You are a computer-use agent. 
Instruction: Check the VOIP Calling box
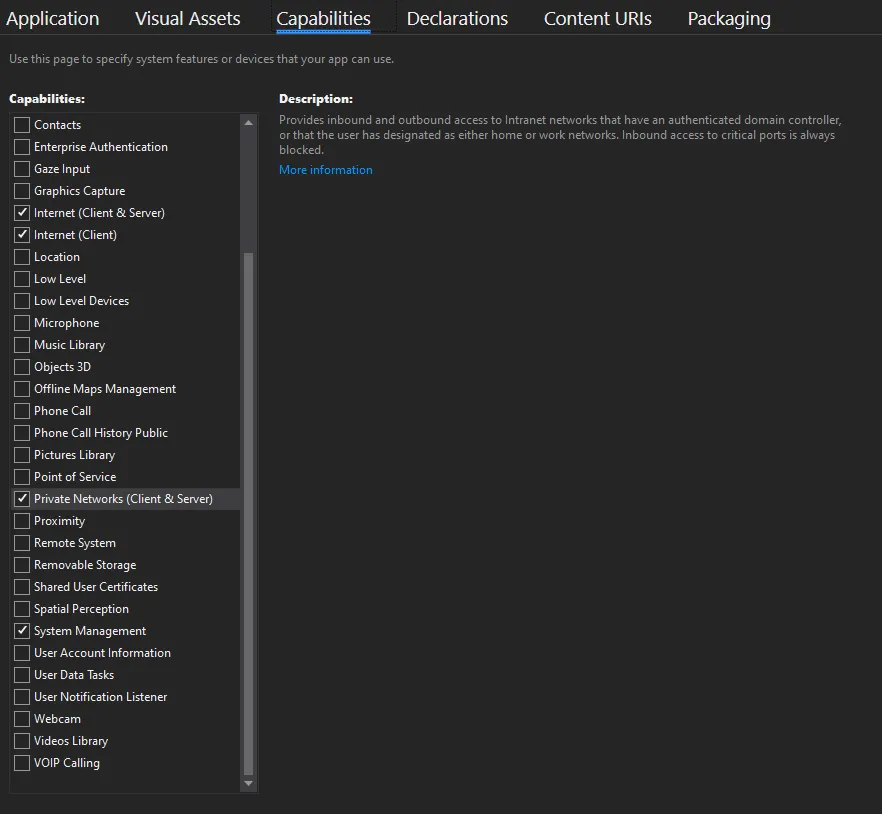(22, 763)
